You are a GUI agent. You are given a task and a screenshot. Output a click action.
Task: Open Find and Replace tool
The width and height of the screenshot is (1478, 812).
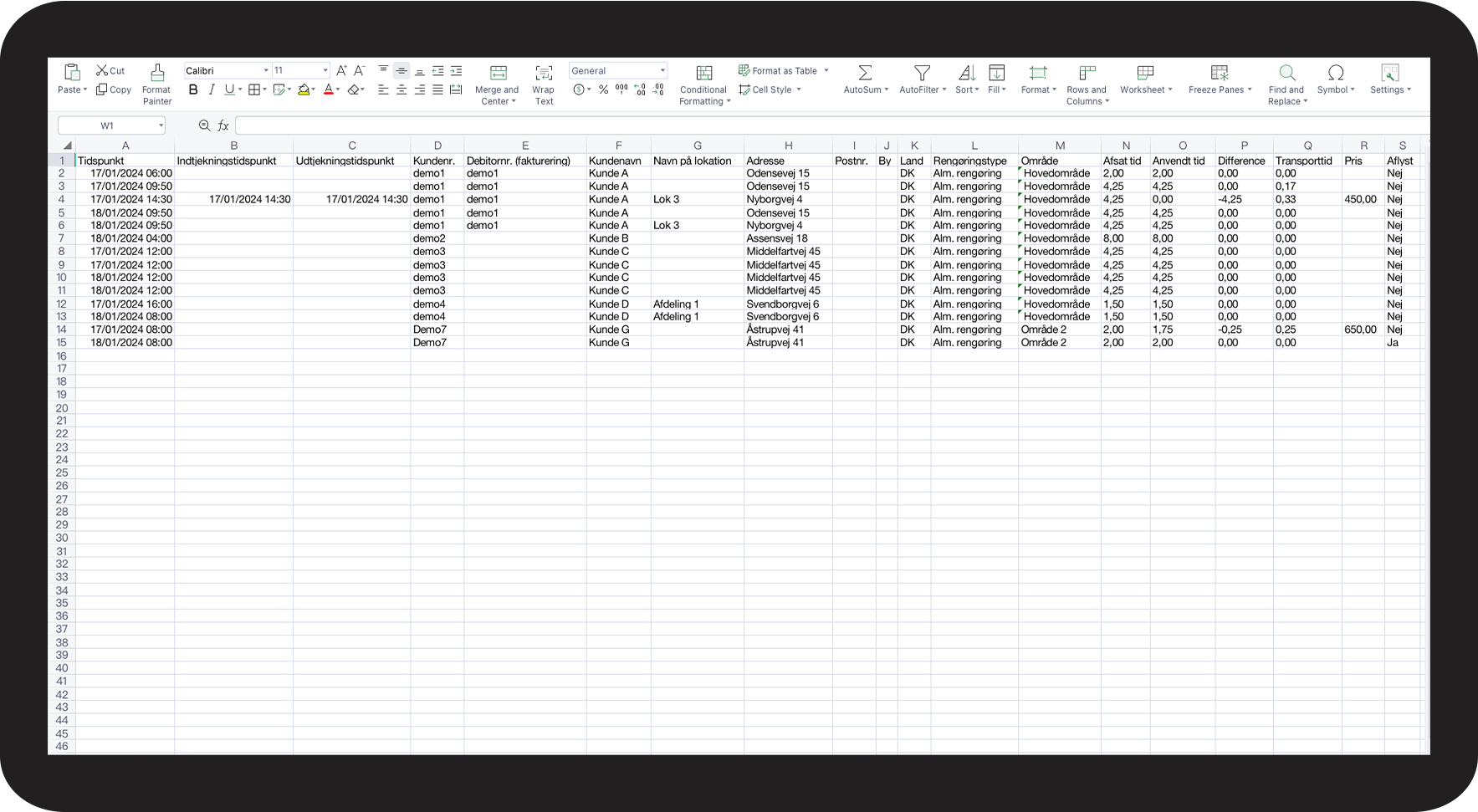[1287, 84]
